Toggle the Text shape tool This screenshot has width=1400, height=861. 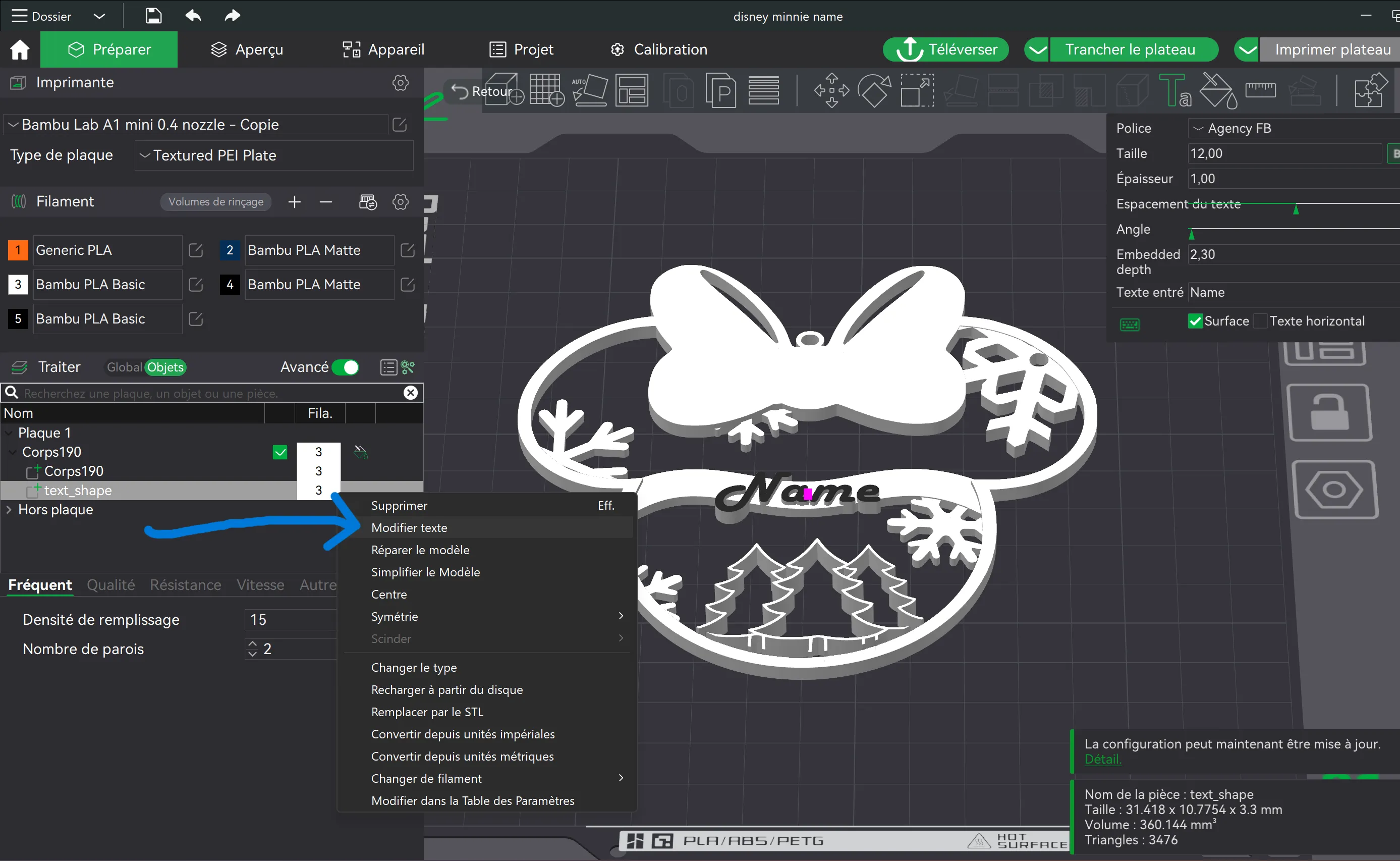click(x=1175, y=89)
